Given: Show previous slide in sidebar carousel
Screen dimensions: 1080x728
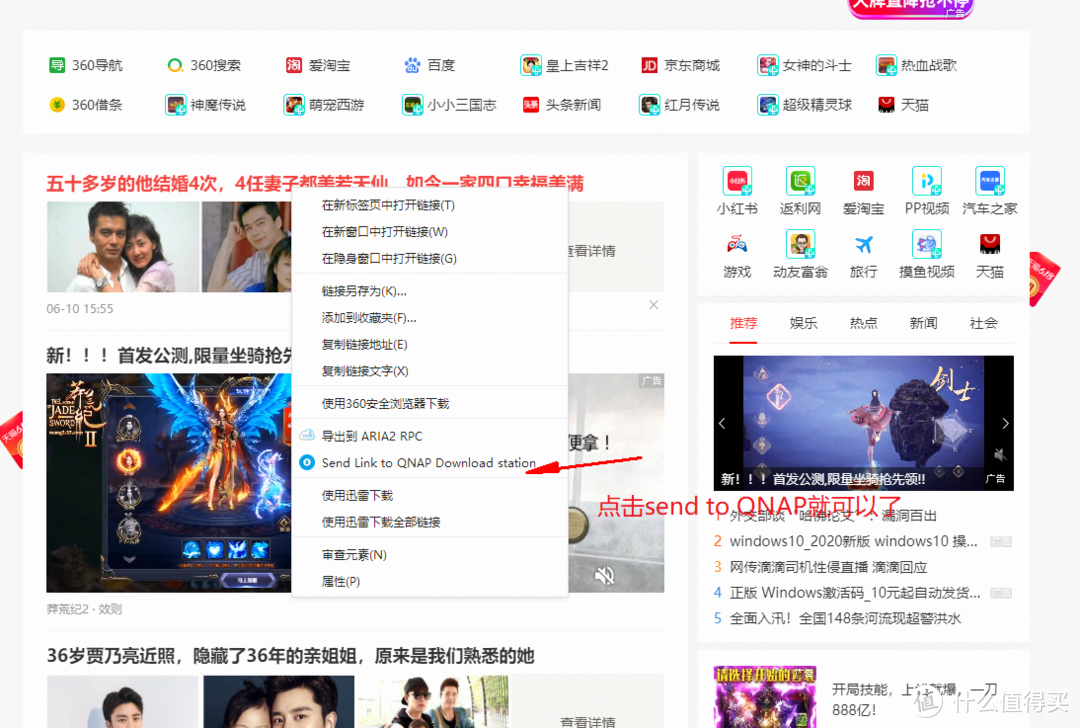Looking at the screenshot, I should pos(722,424).
